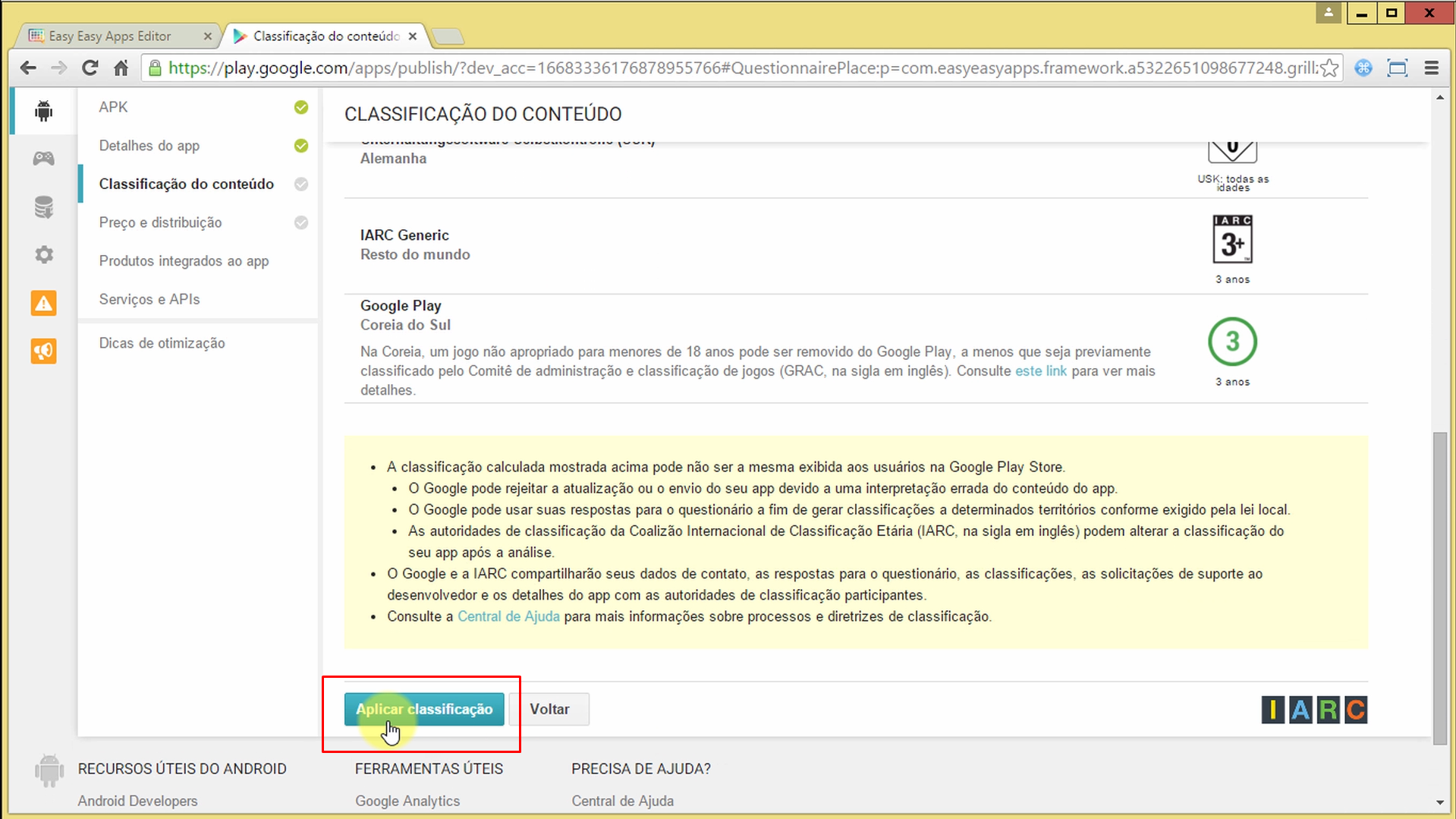Open the orange alerts warning icon

click(43, 303)
